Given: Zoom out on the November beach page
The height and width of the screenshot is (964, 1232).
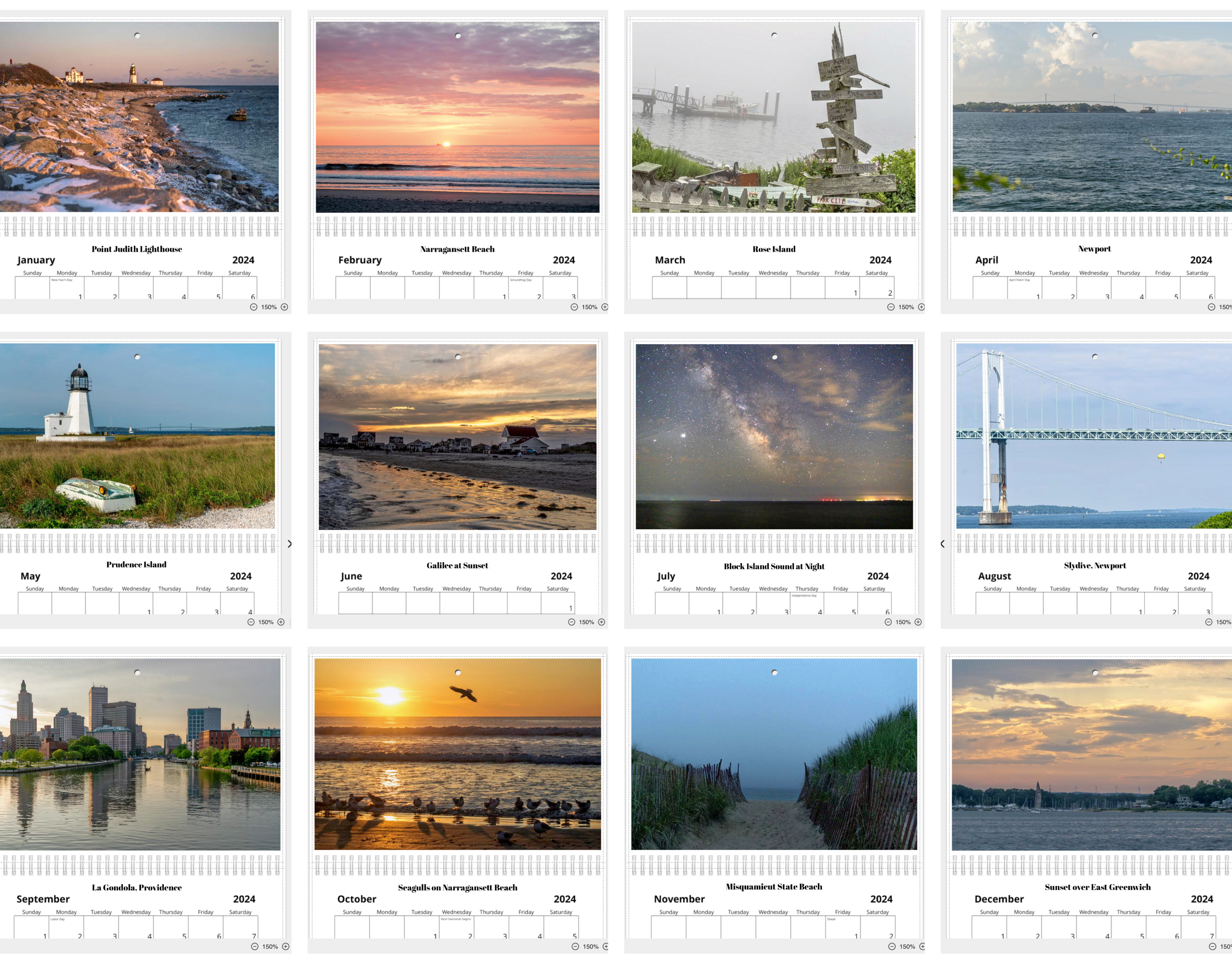Looking at the screenshot, I should (x=891, y=946).
